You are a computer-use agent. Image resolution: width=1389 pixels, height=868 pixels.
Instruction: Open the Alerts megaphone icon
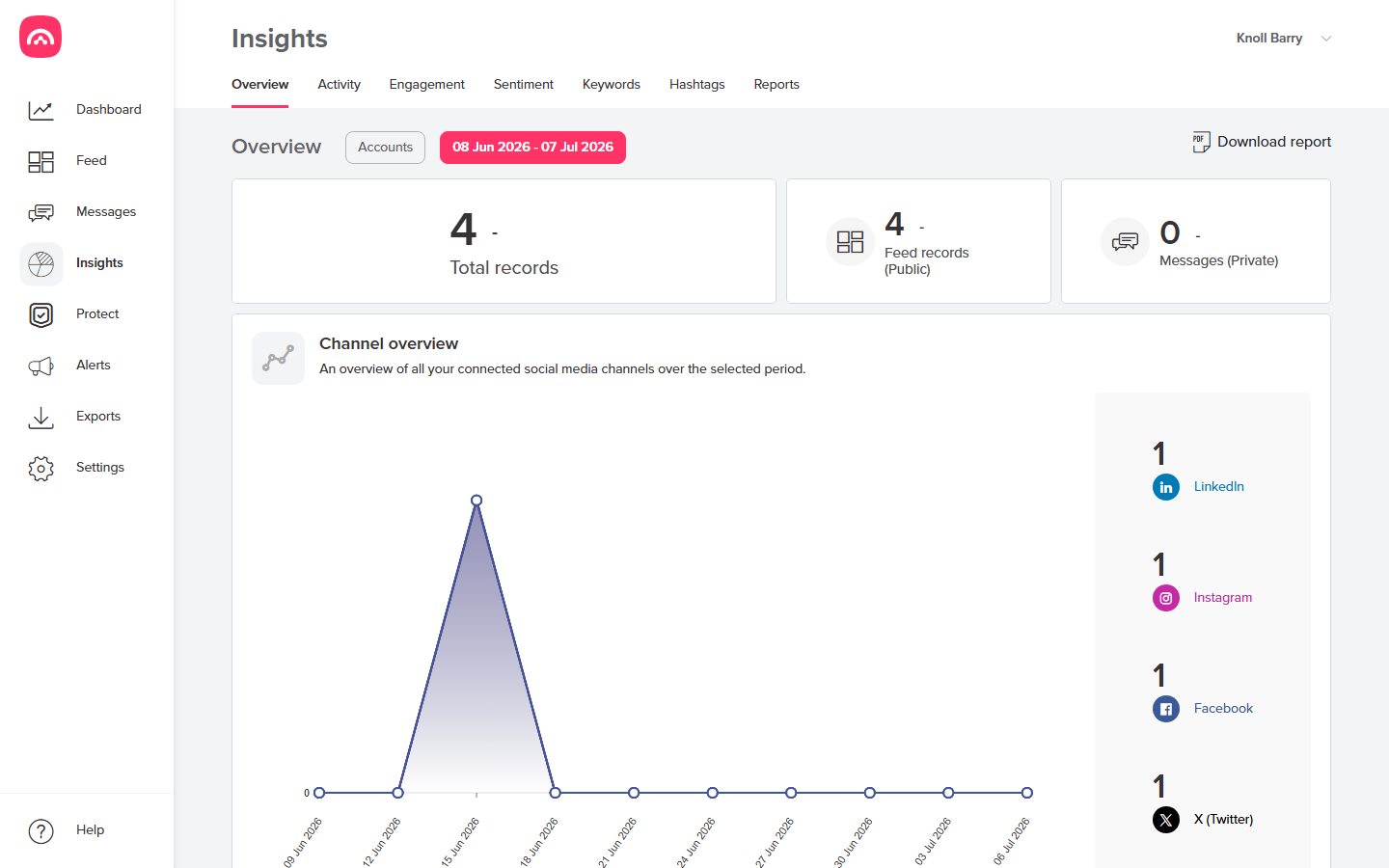41,366
